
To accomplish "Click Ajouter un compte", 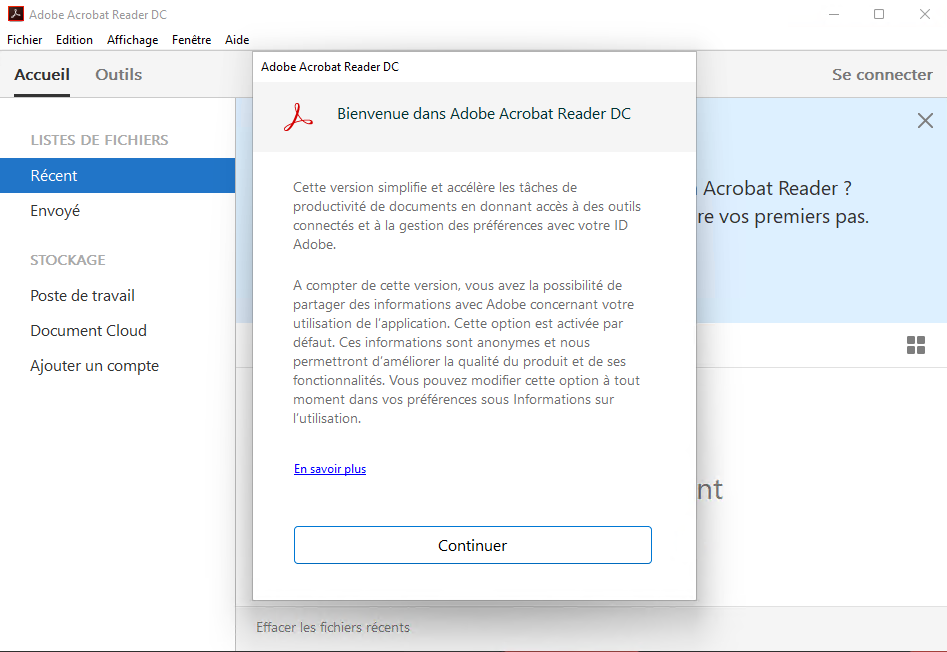I will (x=94, y=366).
